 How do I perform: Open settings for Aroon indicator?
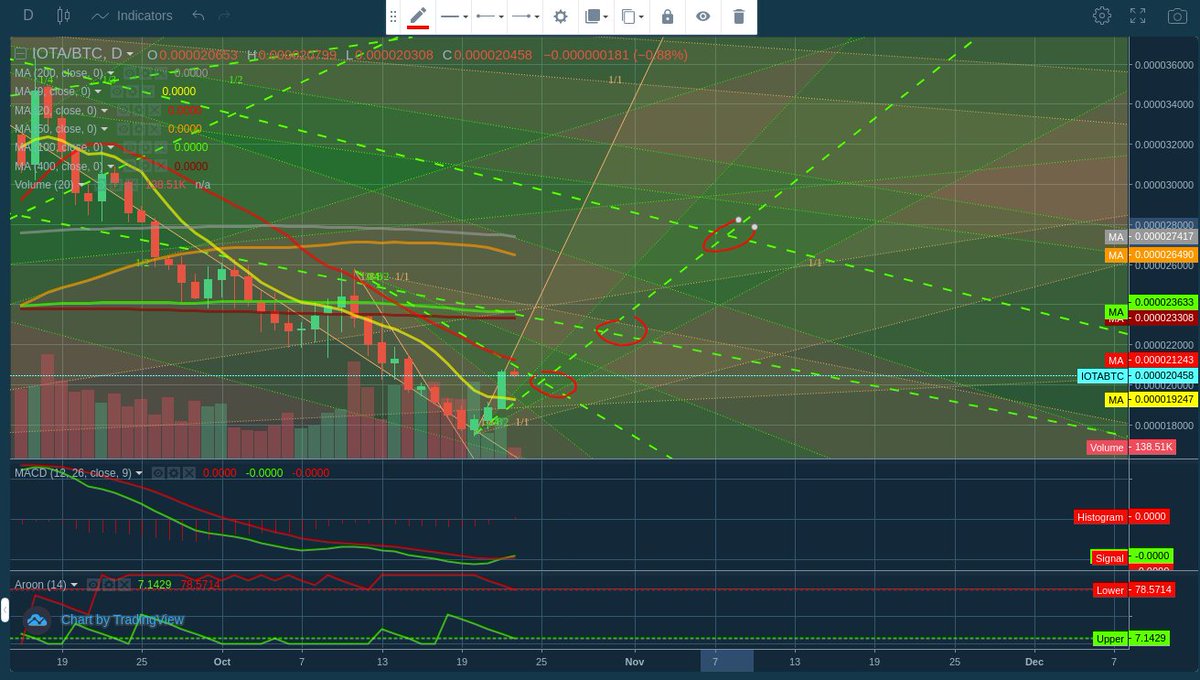[108, 583]
